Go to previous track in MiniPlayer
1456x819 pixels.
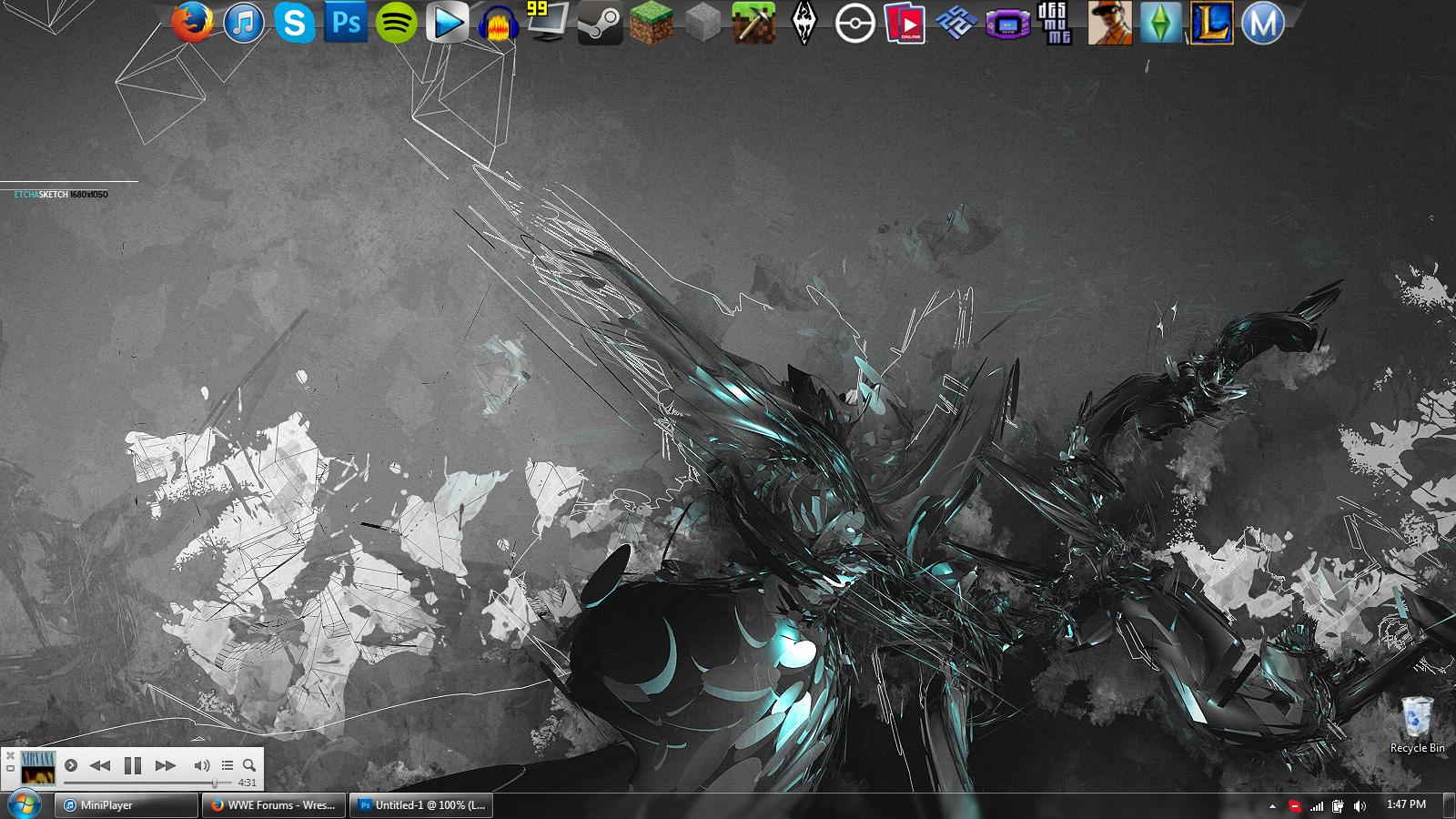click(x=100, y=765)
